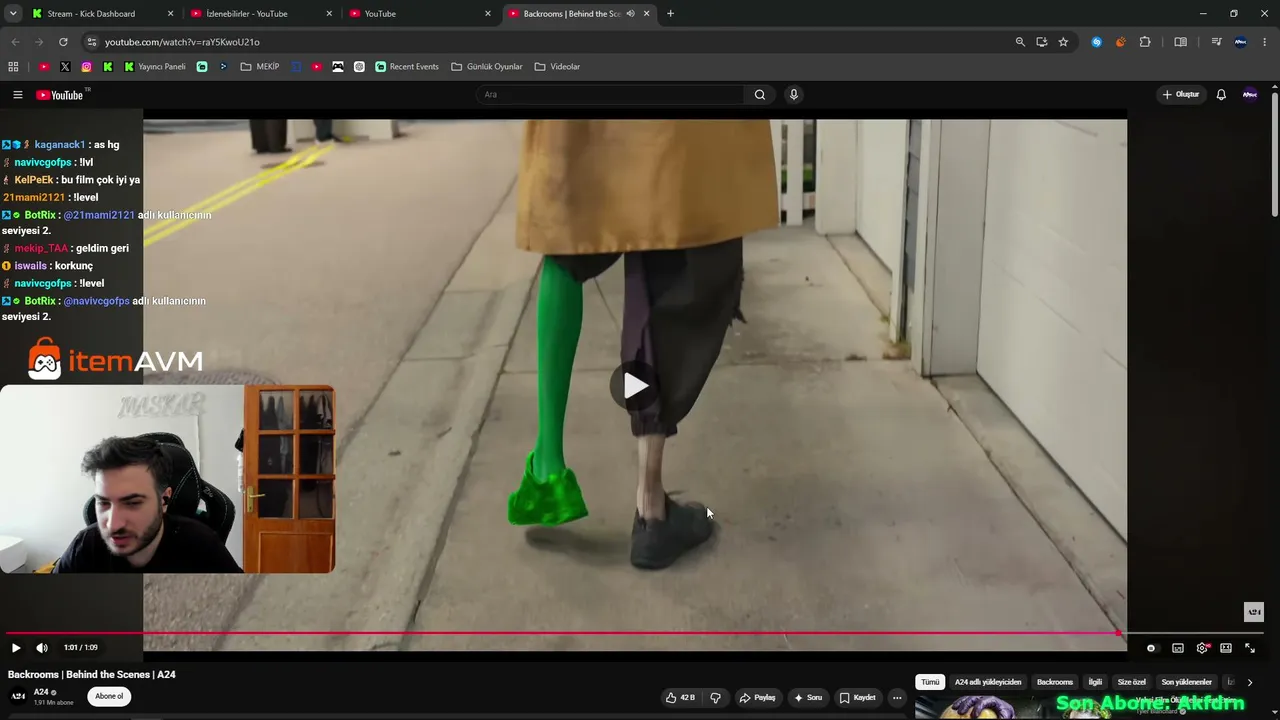Click the large play overlay on video
The width and height of the screenshot is (1280, 720).
(635, 386)
